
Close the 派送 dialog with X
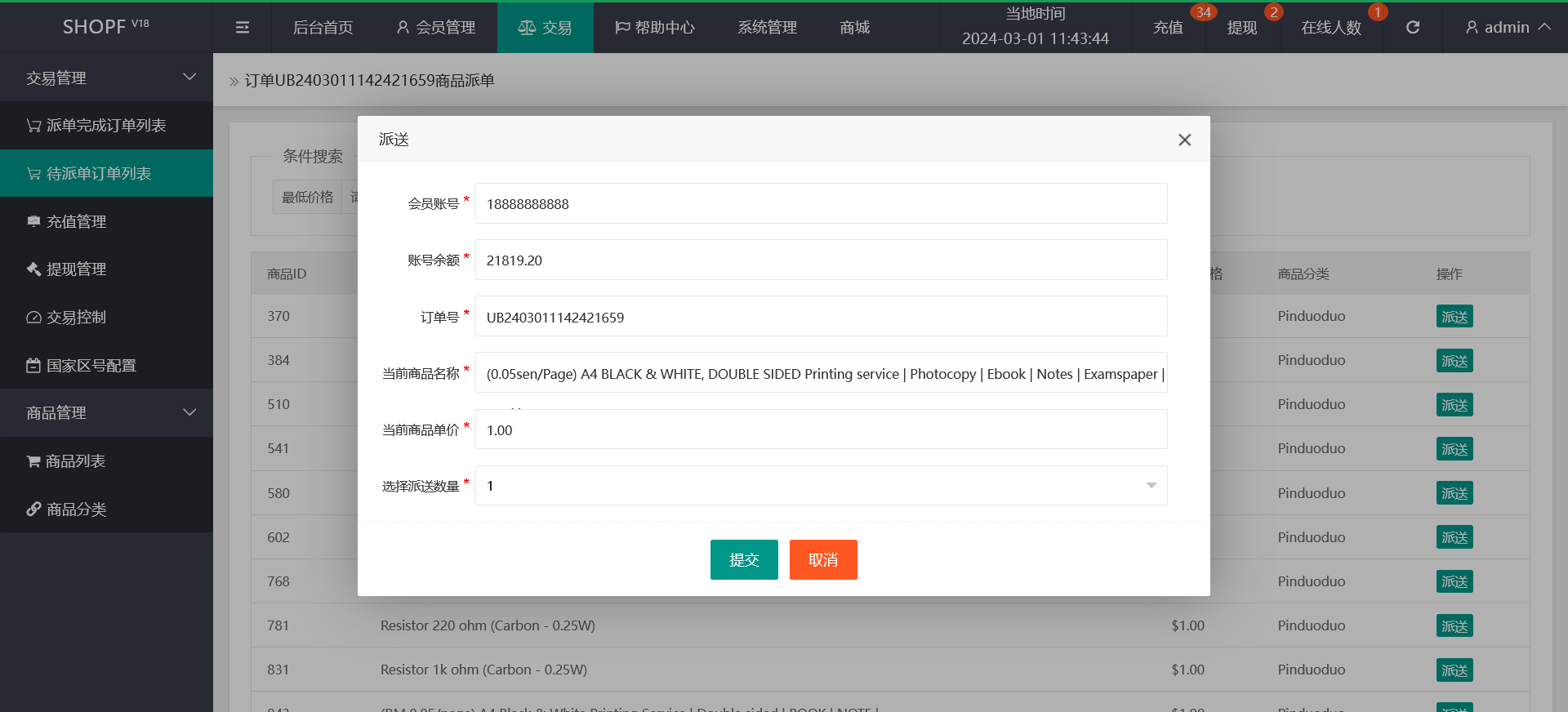1184,140
